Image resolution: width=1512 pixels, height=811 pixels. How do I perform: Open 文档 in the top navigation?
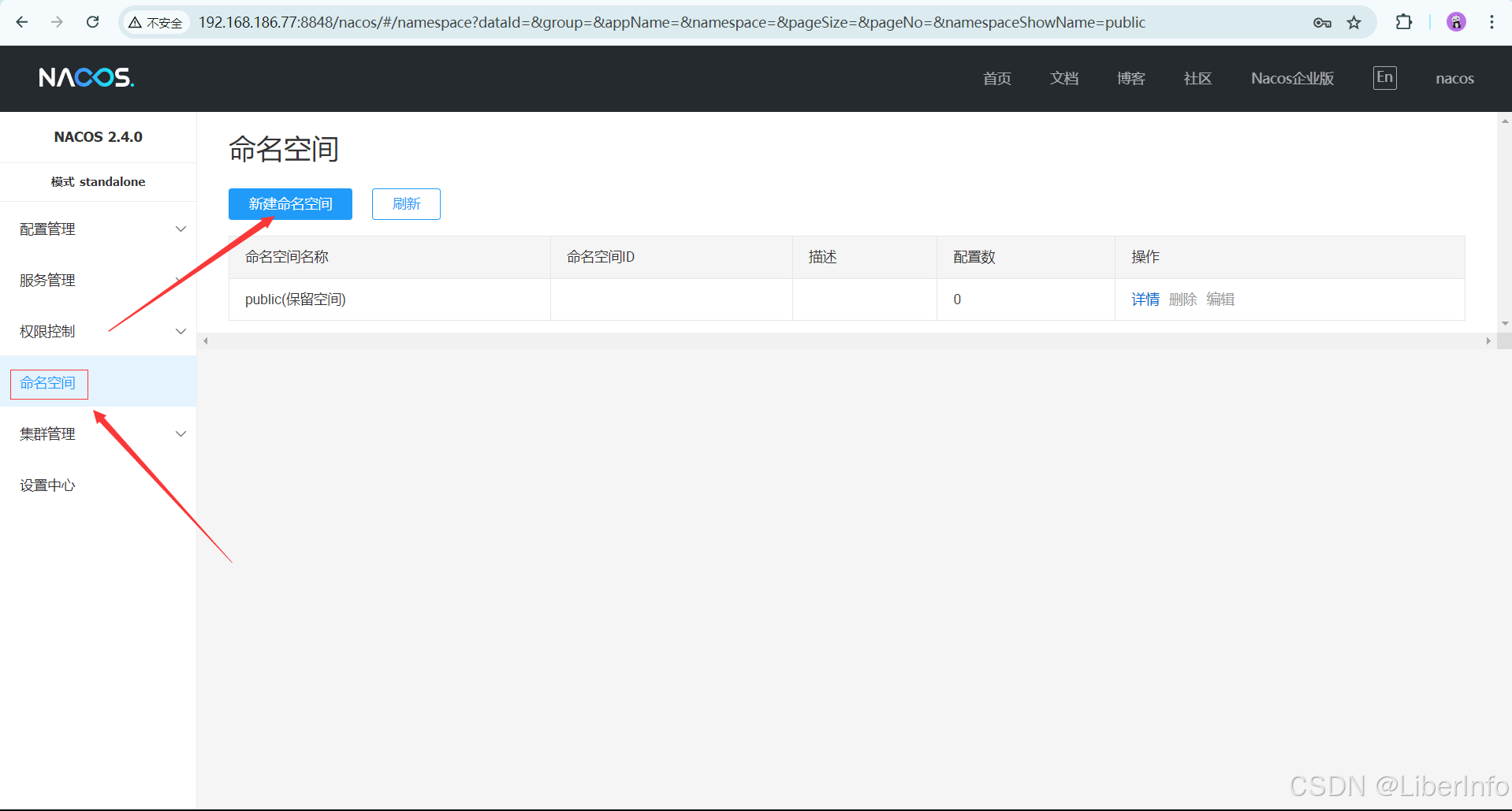[1064, 78]
